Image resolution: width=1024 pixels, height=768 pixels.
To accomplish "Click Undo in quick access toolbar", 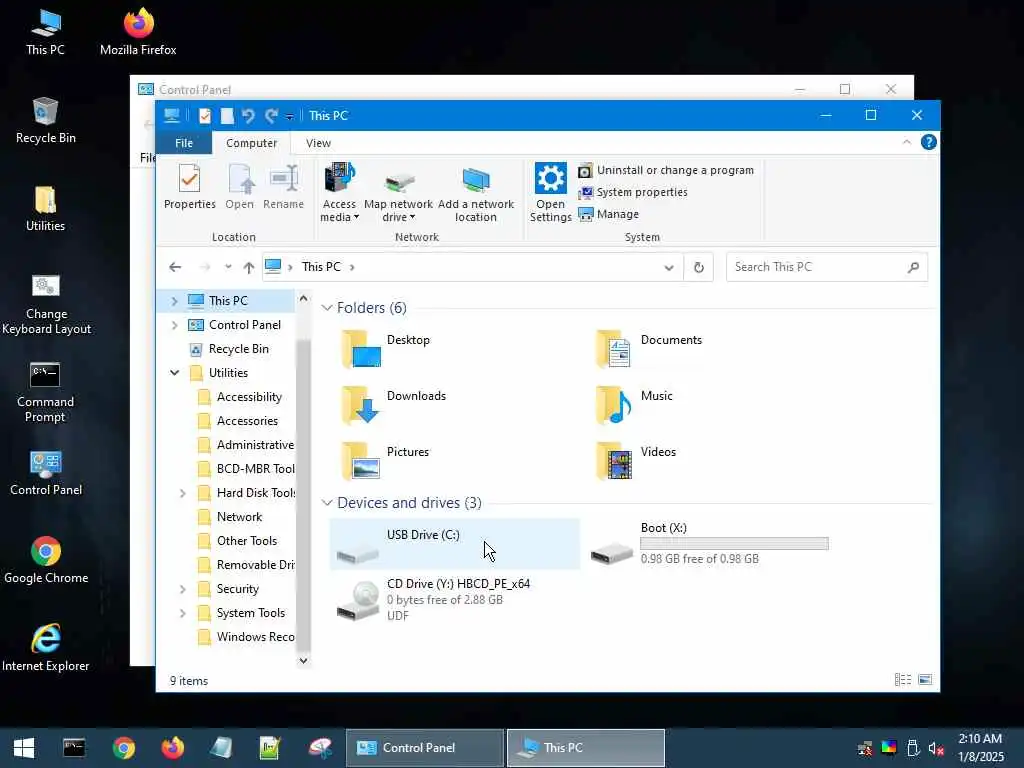I will pos(248,116).
